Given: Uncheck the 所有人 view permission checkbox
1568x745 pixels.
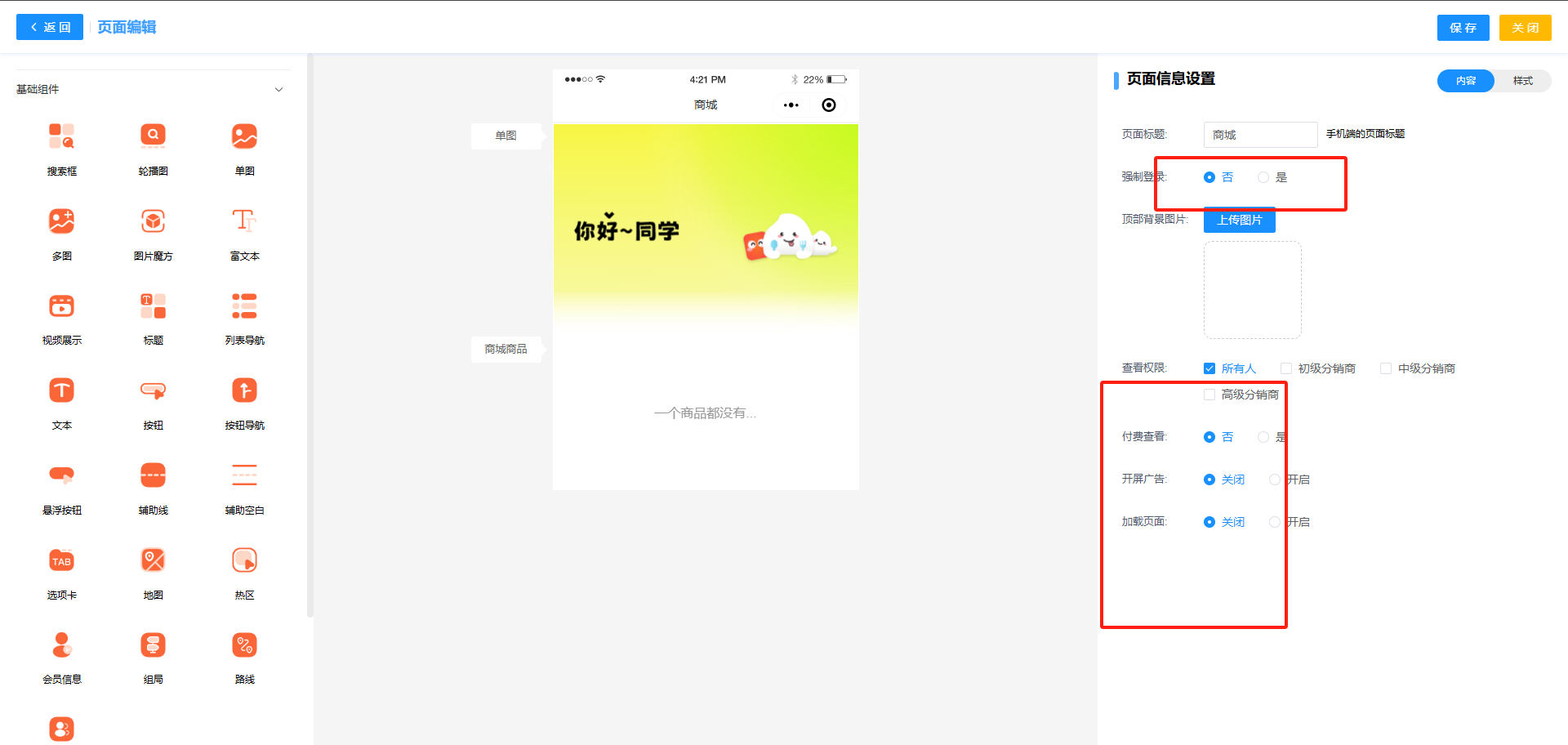Looking at the screenshot, I should (x=1209, y=368).
